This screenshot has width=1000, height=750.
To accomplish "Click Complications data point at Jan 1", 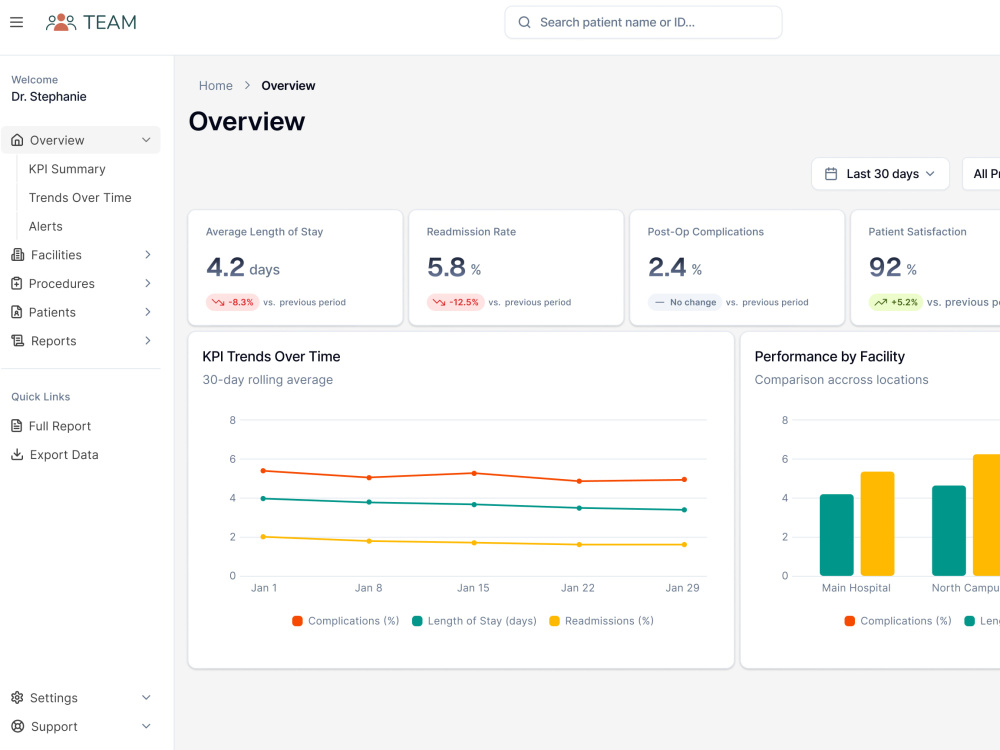I will (263, 471).
